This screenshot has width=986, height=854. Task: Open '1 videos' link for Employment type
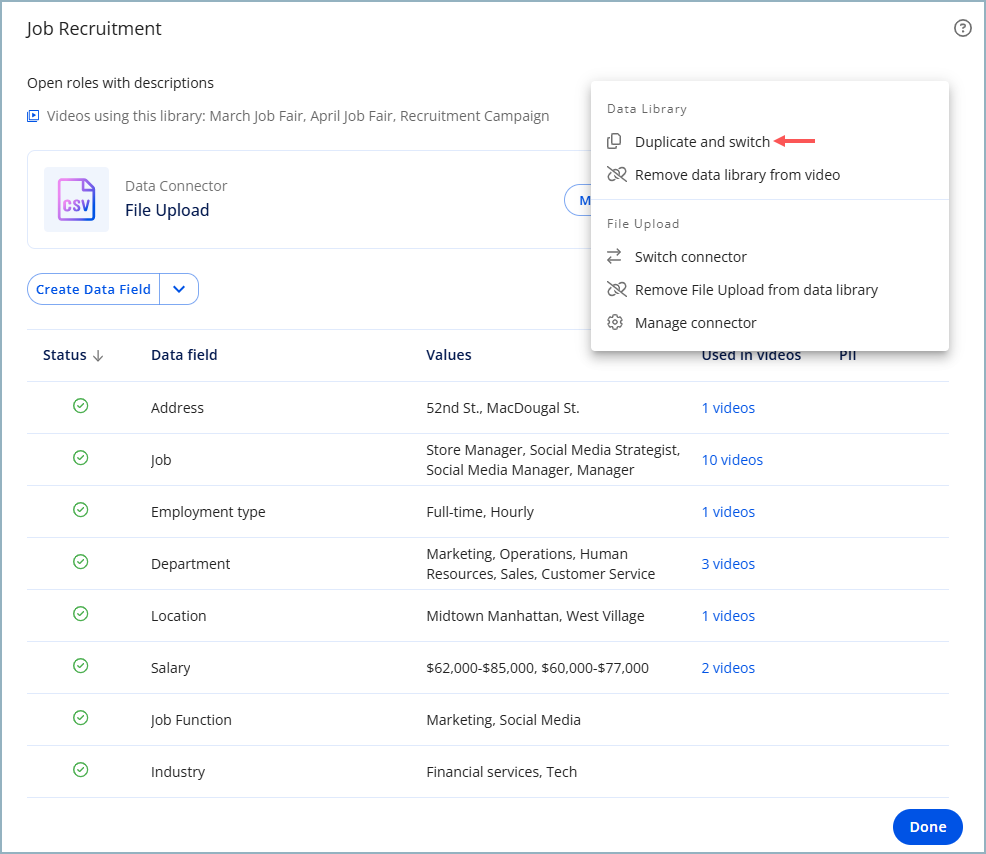728,512
